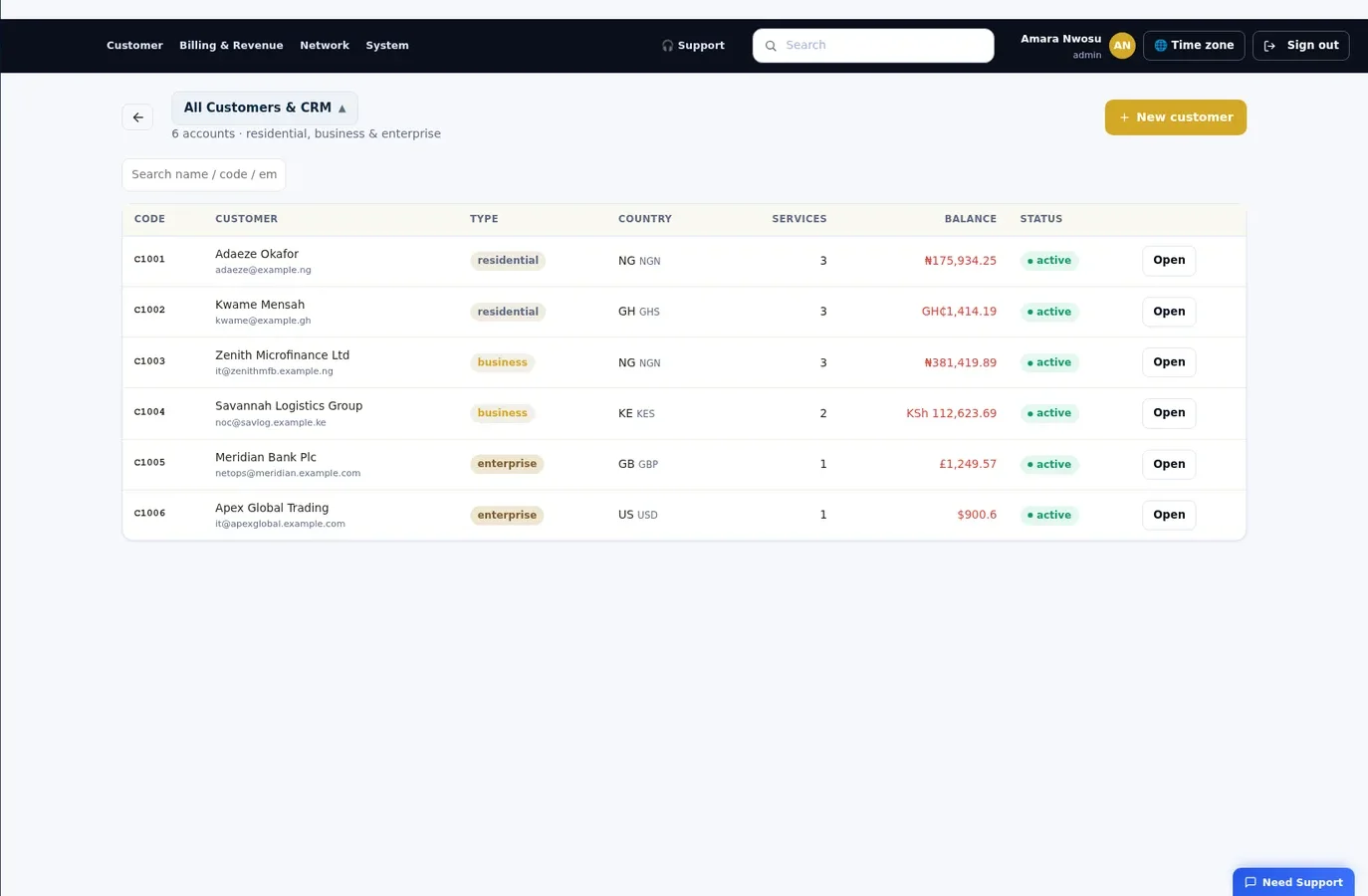The height and width of the screenshot is (896, 1368).
Task: Focus the Search name / code filter field
Action: tap(204, 174)
